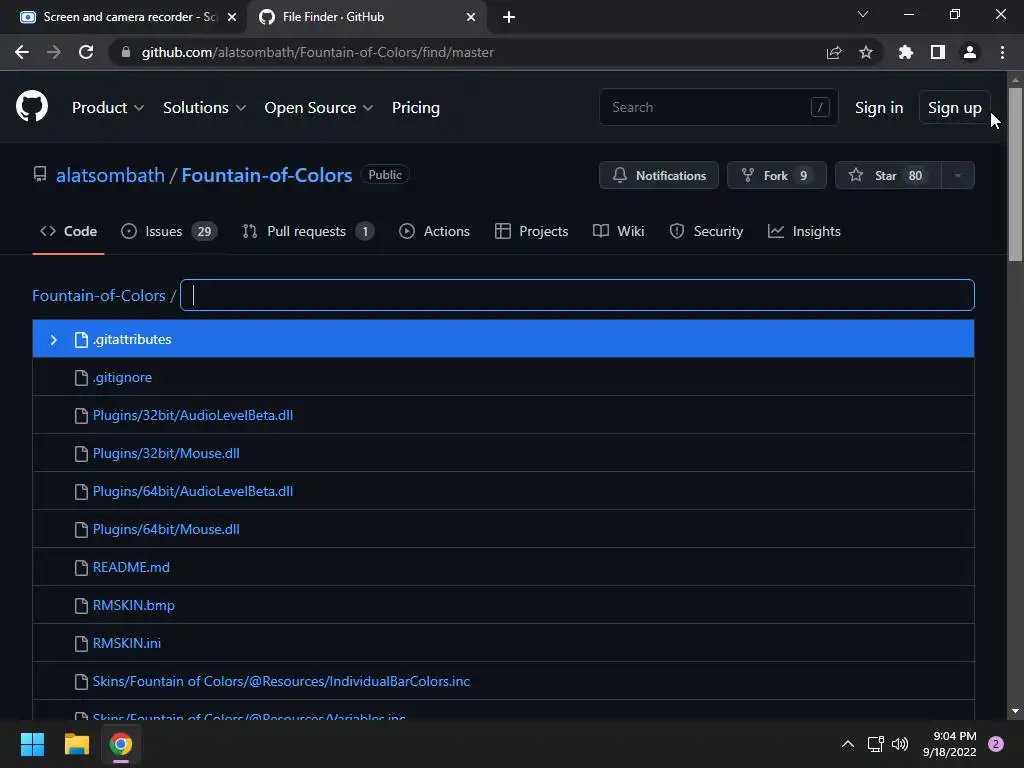This screenshot has height=768, width=1024.
Task: Bookmark page with the star icon
Action: (x=866, y=52)
